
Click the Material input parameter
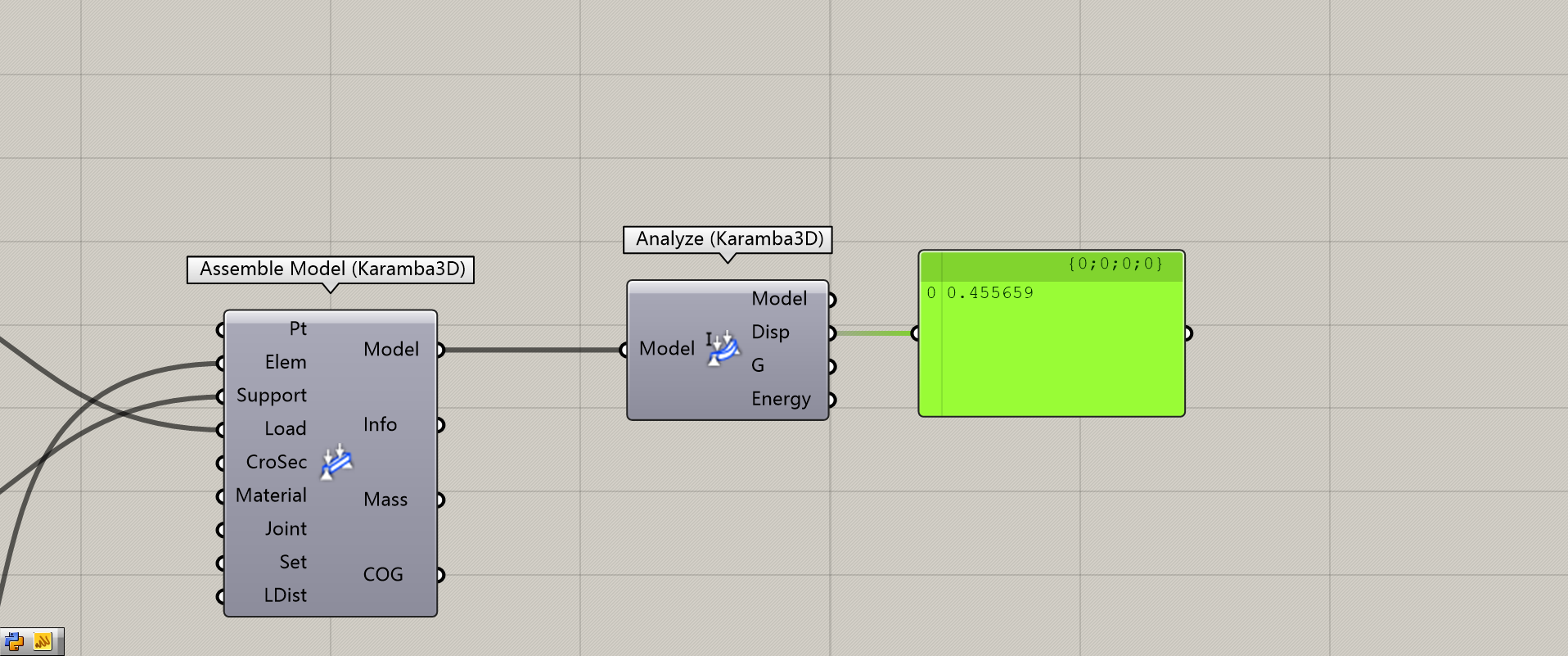[271, 496]
